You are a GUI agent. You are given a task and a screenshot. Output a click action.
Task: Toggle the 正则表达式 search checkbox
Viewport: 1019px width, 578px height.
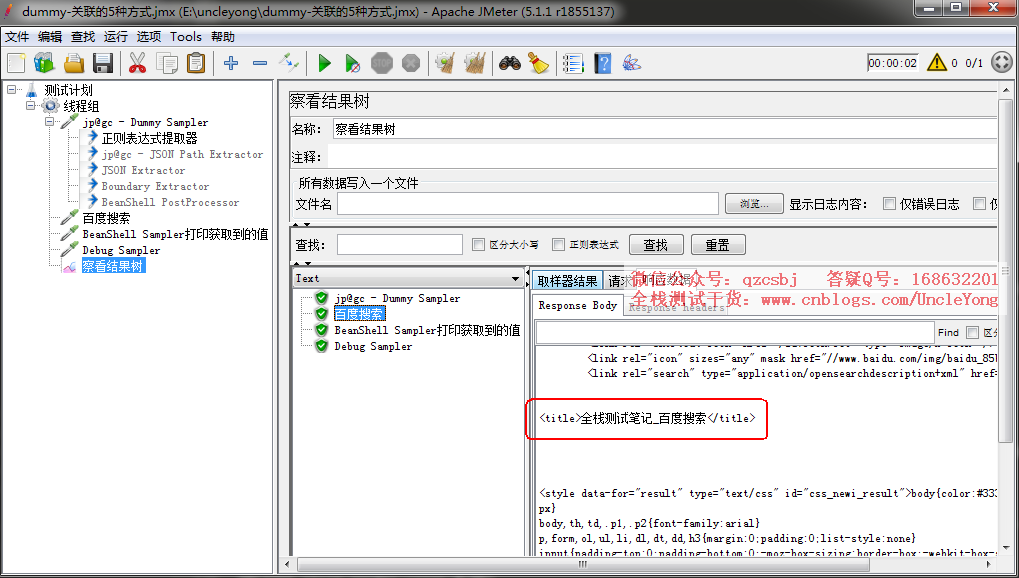(x=558, y=244)
